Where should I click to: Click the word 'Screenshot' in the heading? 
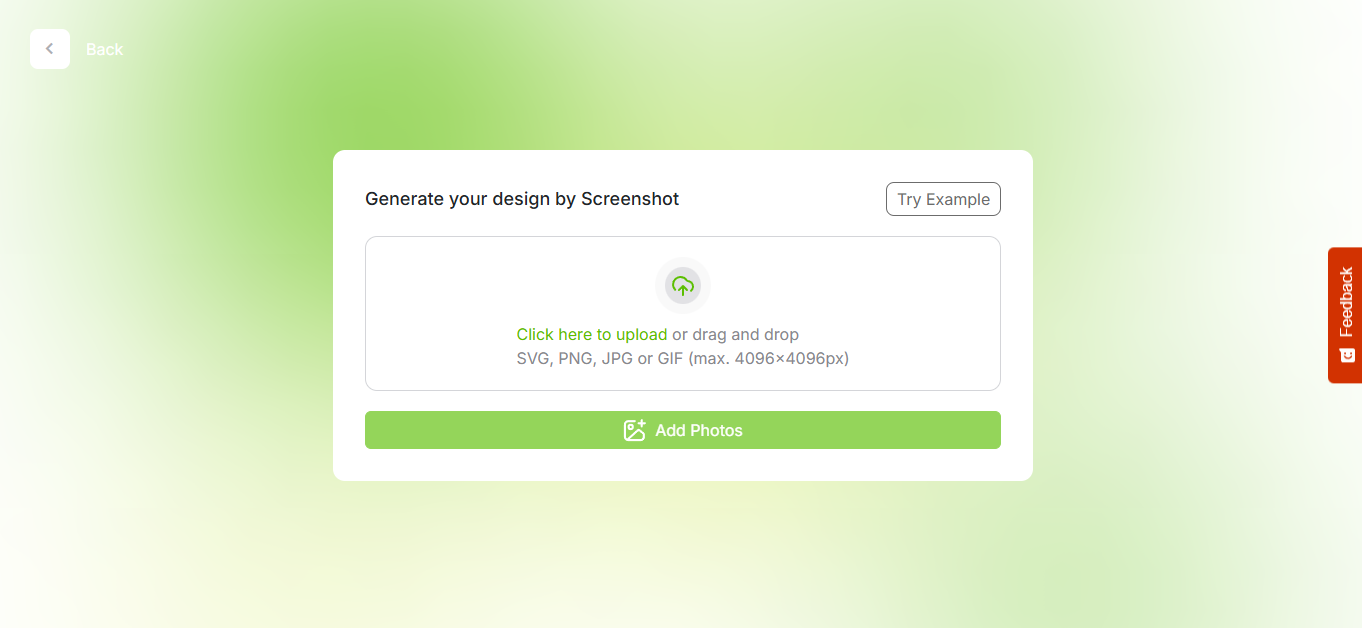click(630, 199)
